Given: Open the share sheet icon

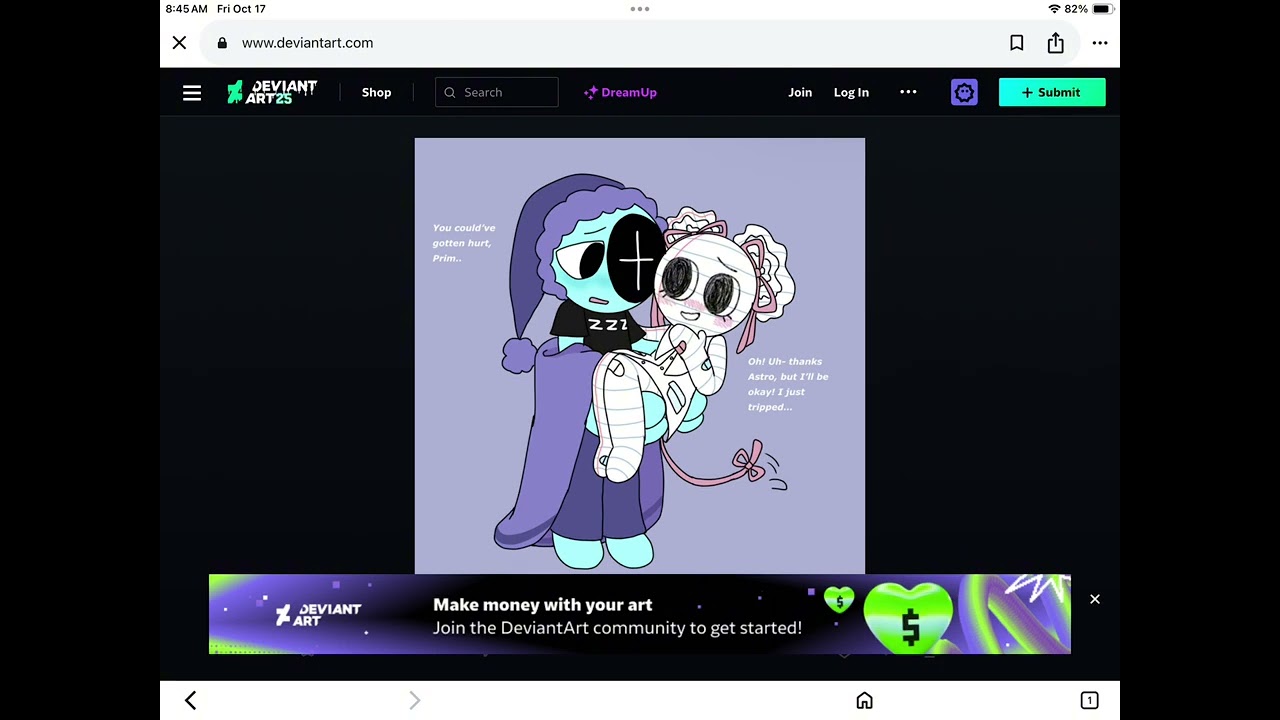Looking at the screenshot, I should (1056, 43).
